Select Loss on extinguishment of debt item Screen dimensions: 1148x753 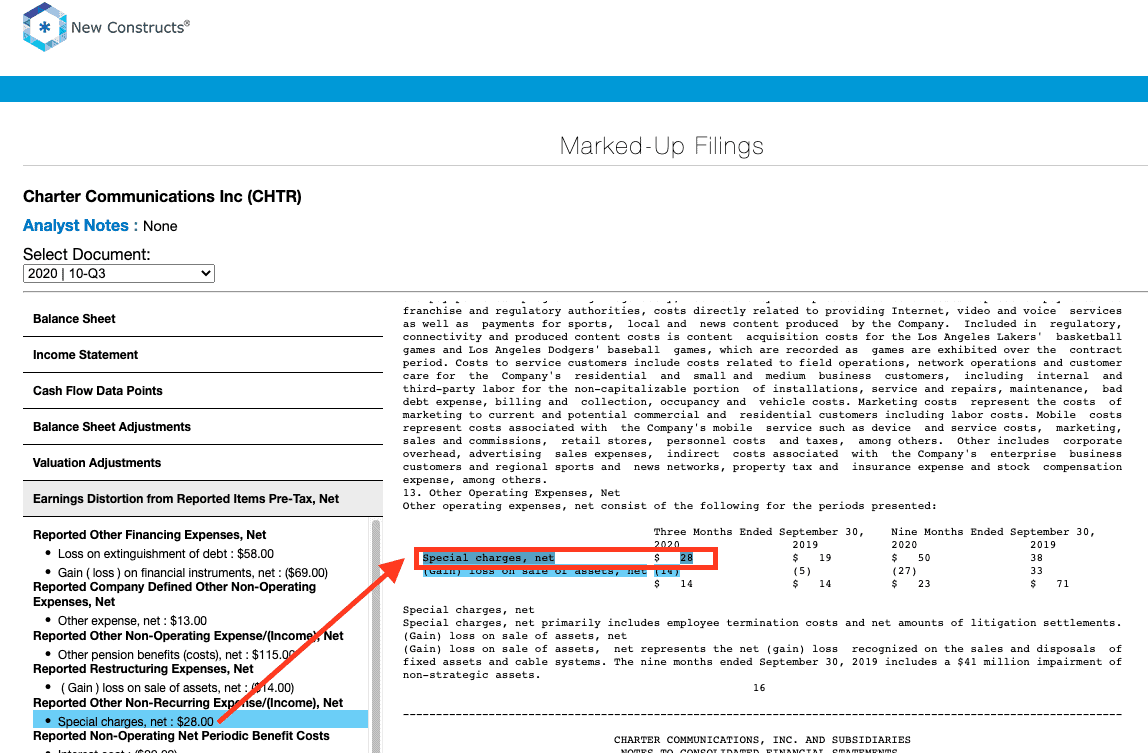pyautogui.click(x=165, y=554)
